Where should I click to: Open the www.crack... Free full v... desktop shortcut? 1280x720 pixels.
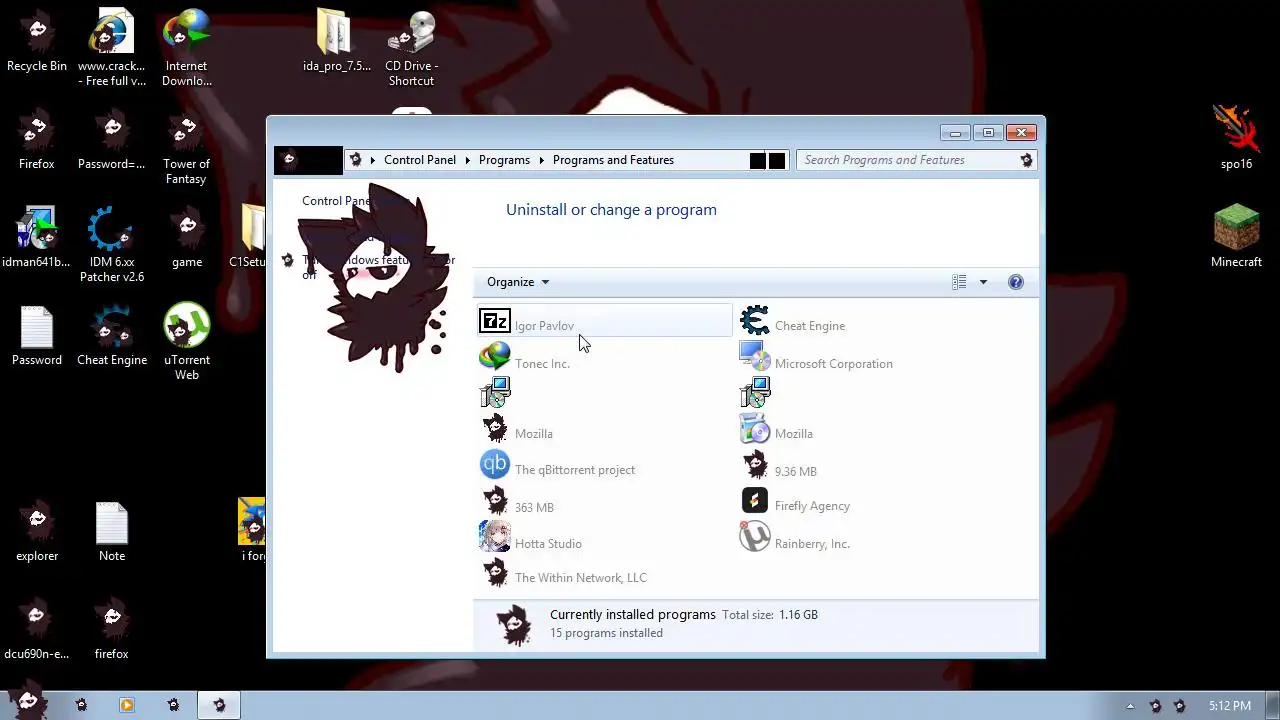(x=112, y=49)
